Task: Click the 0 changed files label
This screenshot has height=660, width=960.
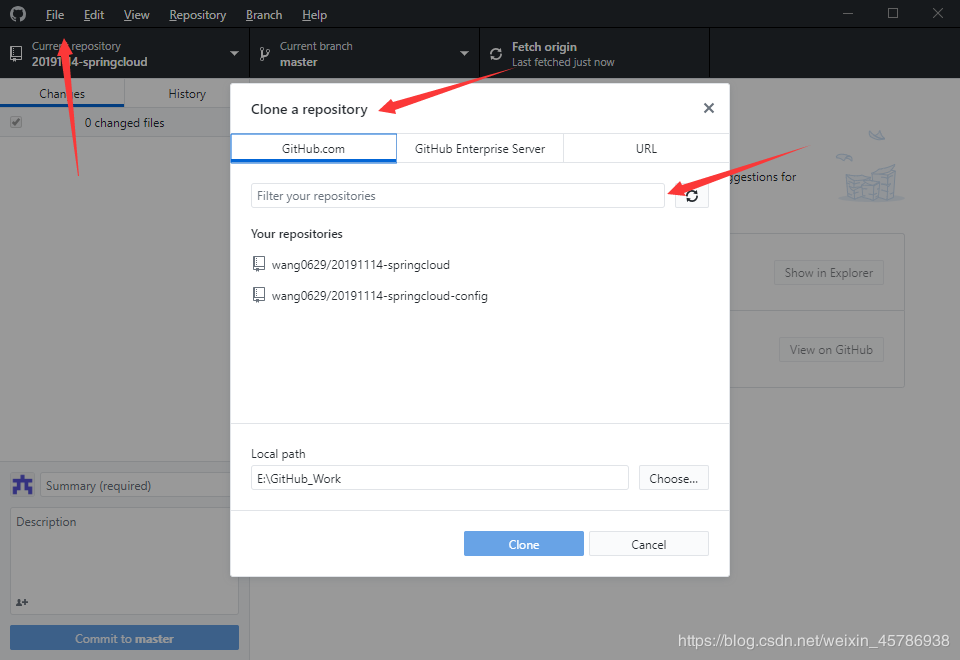Action: (x=124, y=122)
